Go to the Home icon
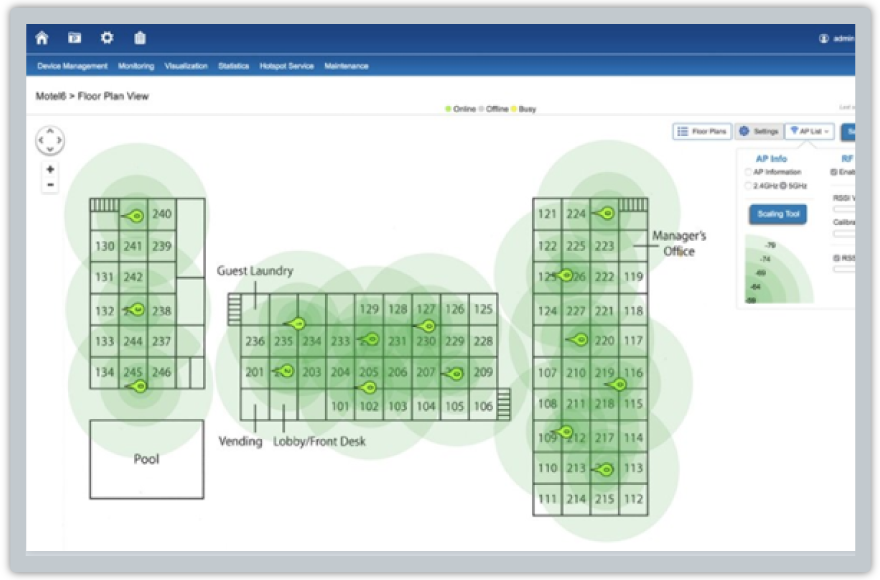Viewport: 880px width, 580px height. click(42, 38)
